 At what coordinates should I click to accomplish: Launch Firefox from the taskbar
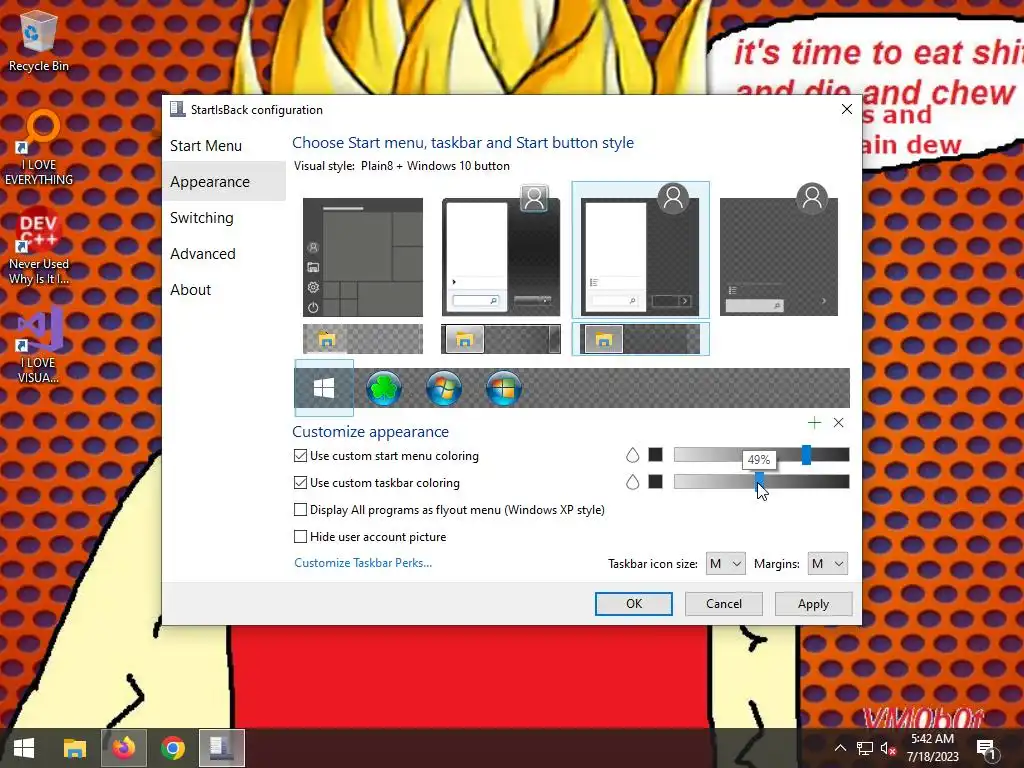[x=123, y=748]
